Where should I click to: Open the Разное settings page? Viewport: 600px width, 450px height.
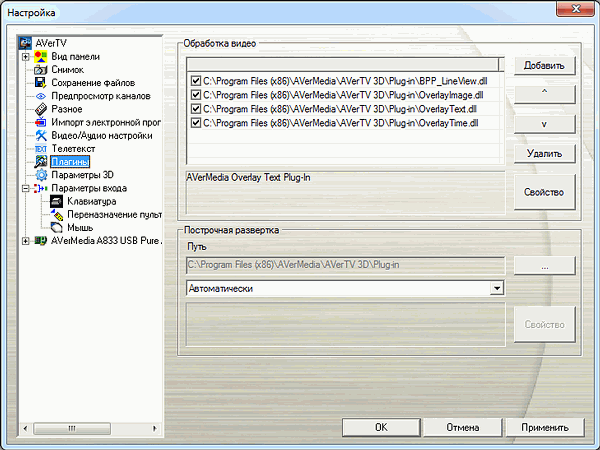pos(67,109)
